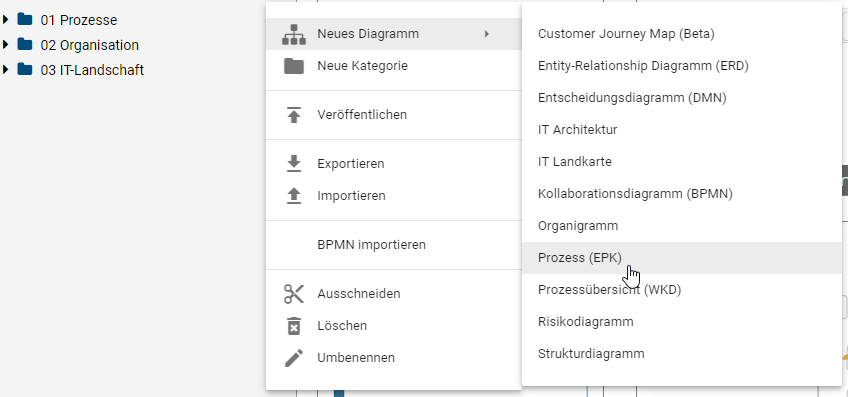
Task: Select Importieren menu entry
Action: point(394,196)
